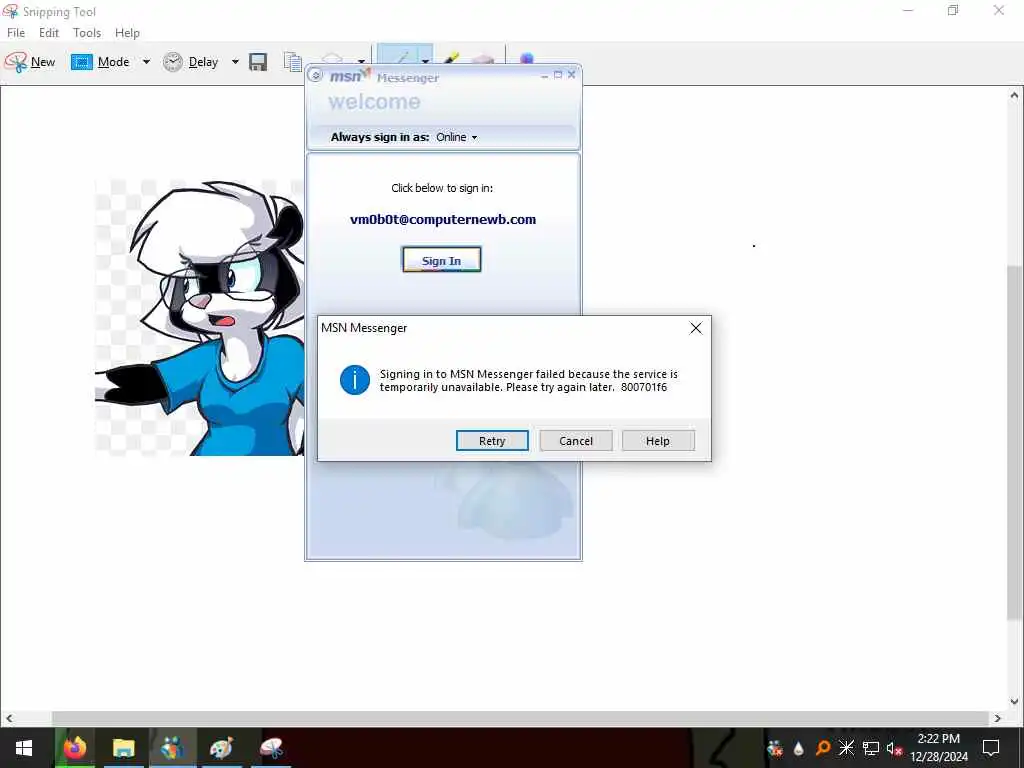This screenshot has height=768, width=1024.
Task: Open File Explorer from the taskbar
Action: tap(123, 748)
